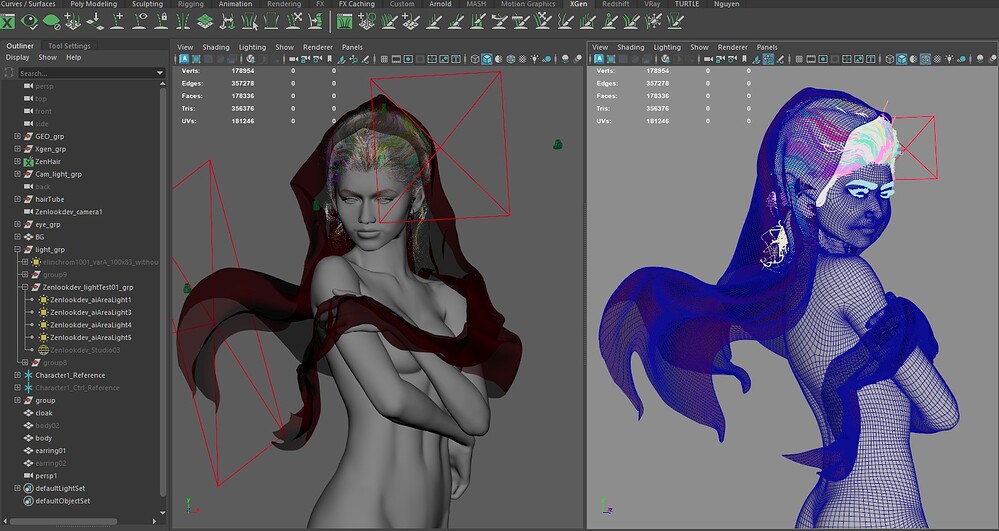The height and width of the screenshot is (531, 999).
Task: Open the outliner Help menu
Action: click(x=74, y=57)
